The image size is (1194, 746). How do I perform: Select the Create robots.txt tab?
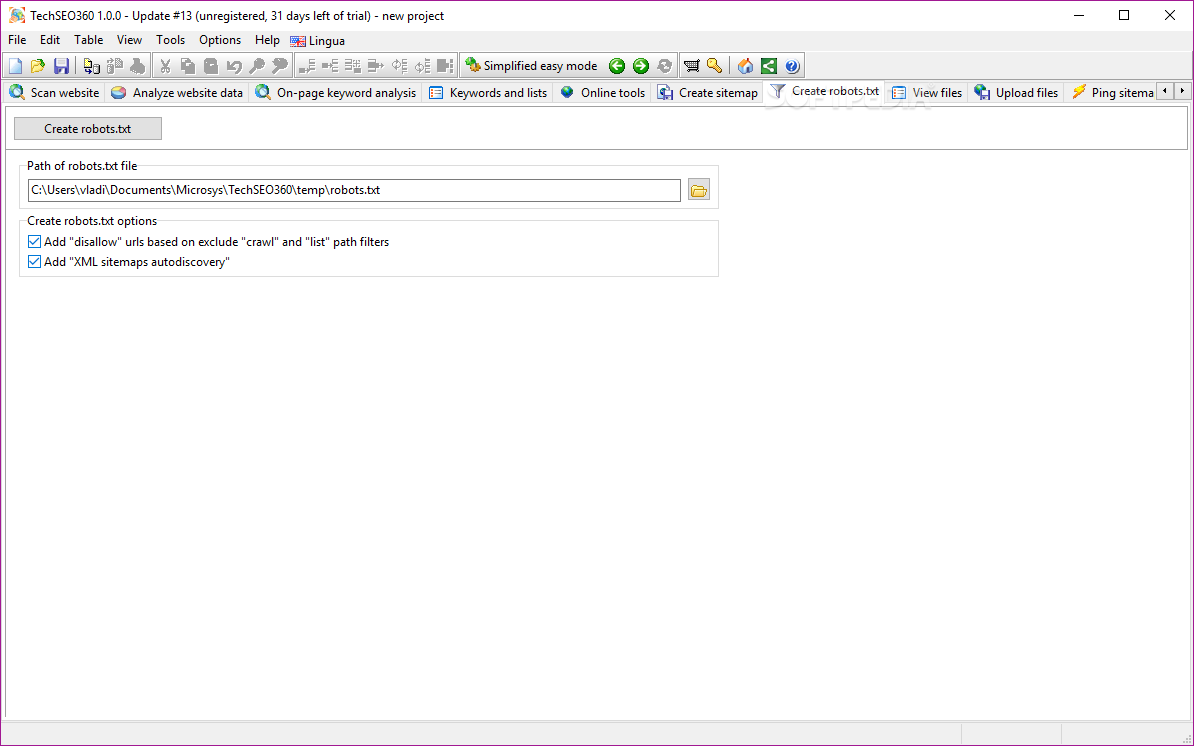(825, 91)
